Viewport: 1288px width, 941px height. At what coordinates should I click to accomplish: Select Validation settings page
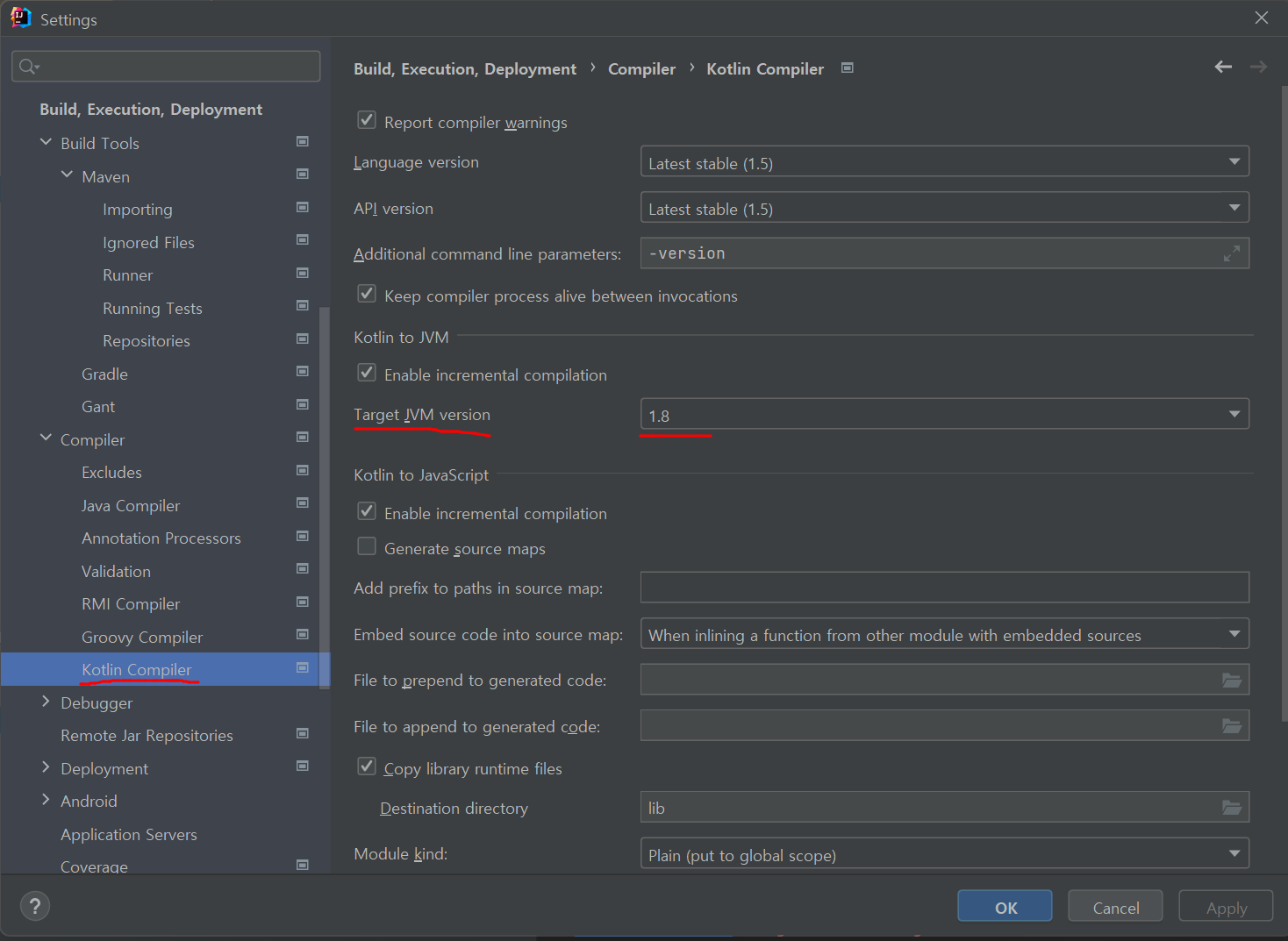(116, 571)
